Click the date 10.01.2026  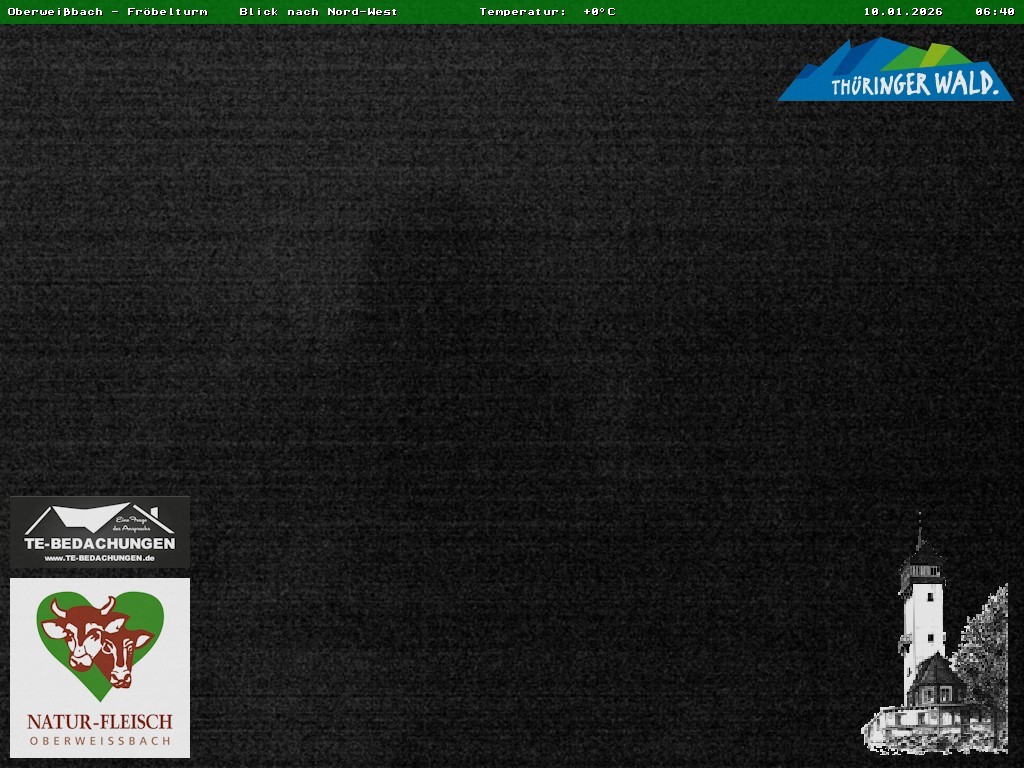pos(903,12)
